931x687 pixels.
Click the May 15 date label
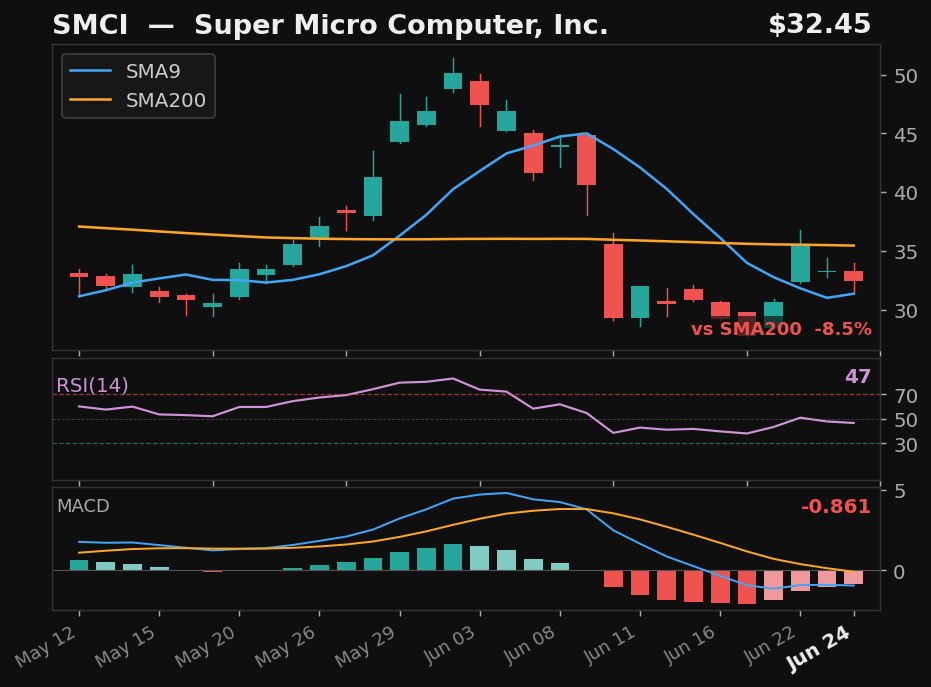tap(126, 646)
